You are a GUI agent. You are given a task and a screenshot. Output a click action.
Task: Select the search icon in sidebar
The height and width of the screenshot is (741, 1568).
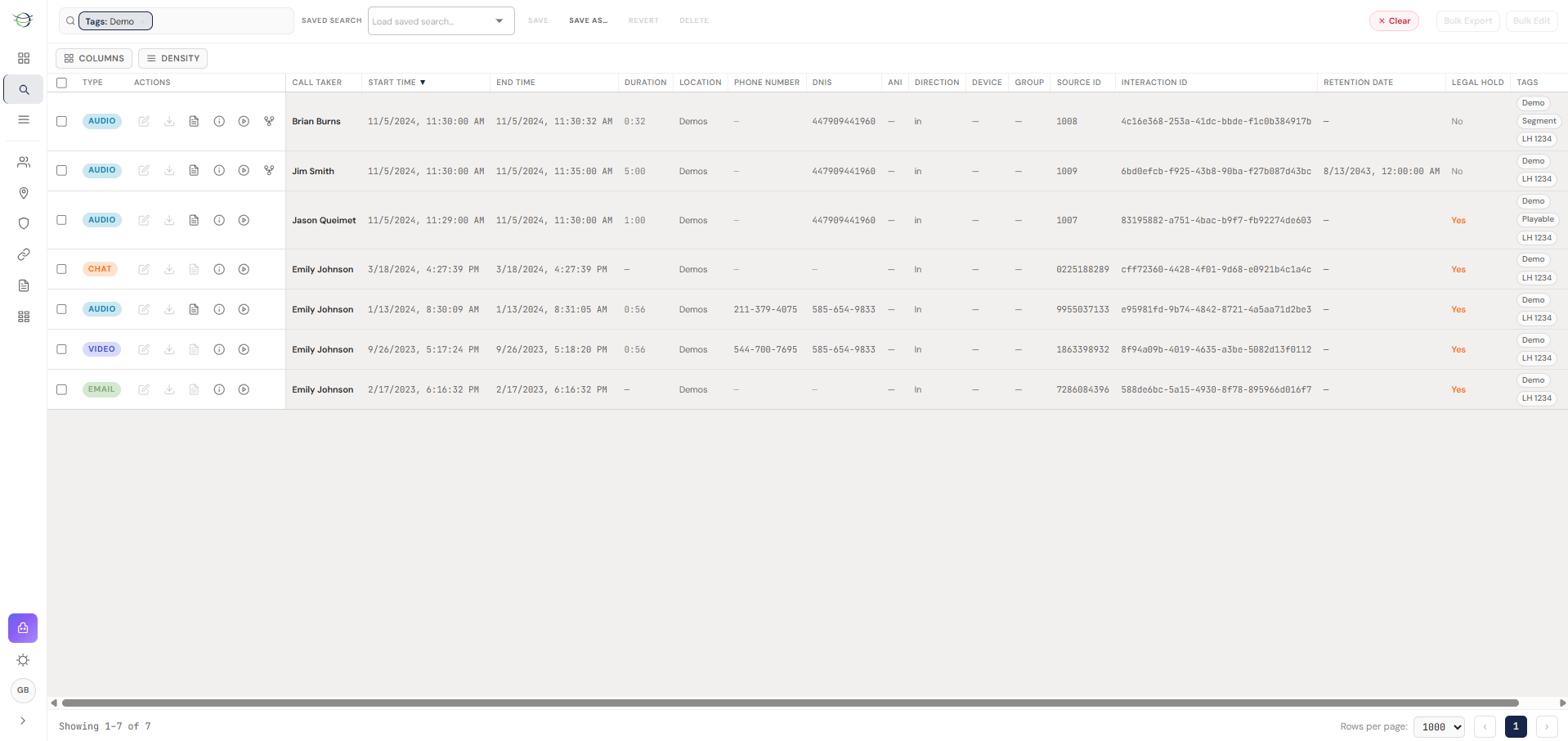(x=24, y=90)
